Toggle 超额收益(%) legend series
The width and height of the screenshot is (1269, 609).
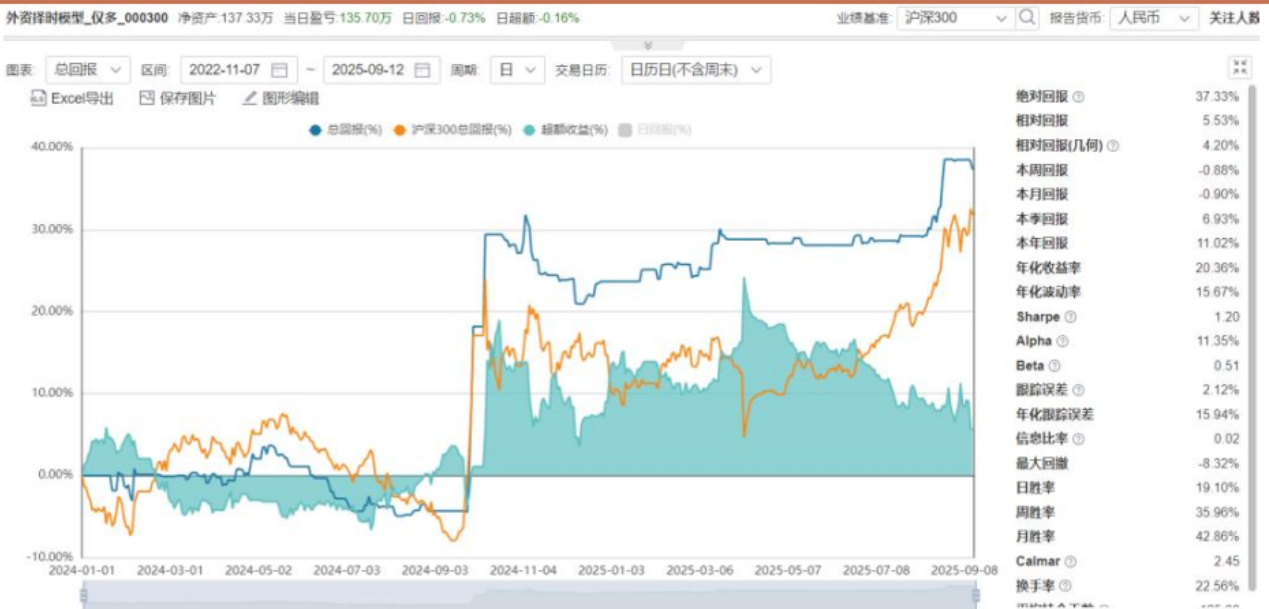[566, 130]
